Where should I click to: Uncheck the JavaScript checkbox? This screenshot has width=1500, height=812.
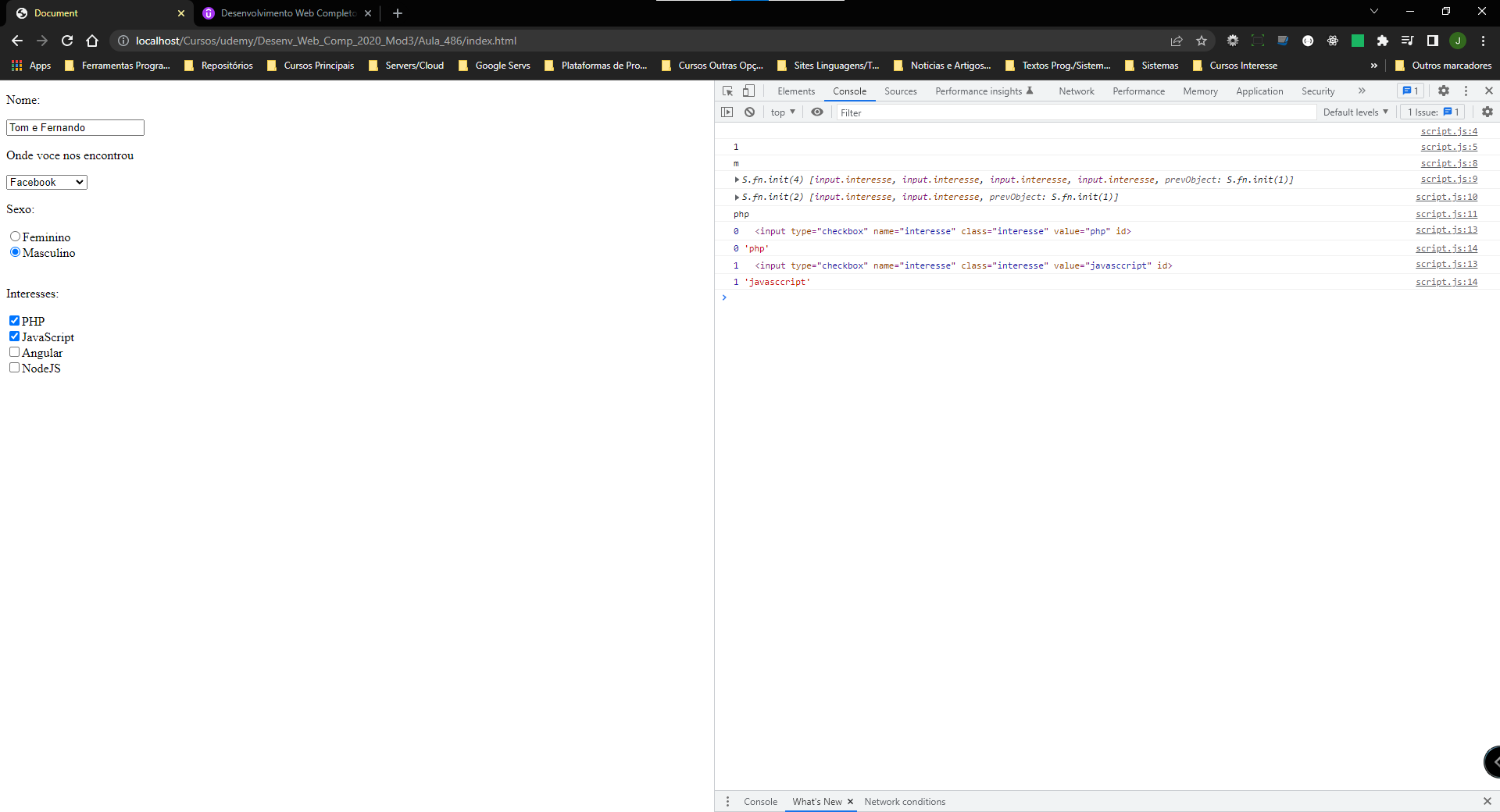14,337
